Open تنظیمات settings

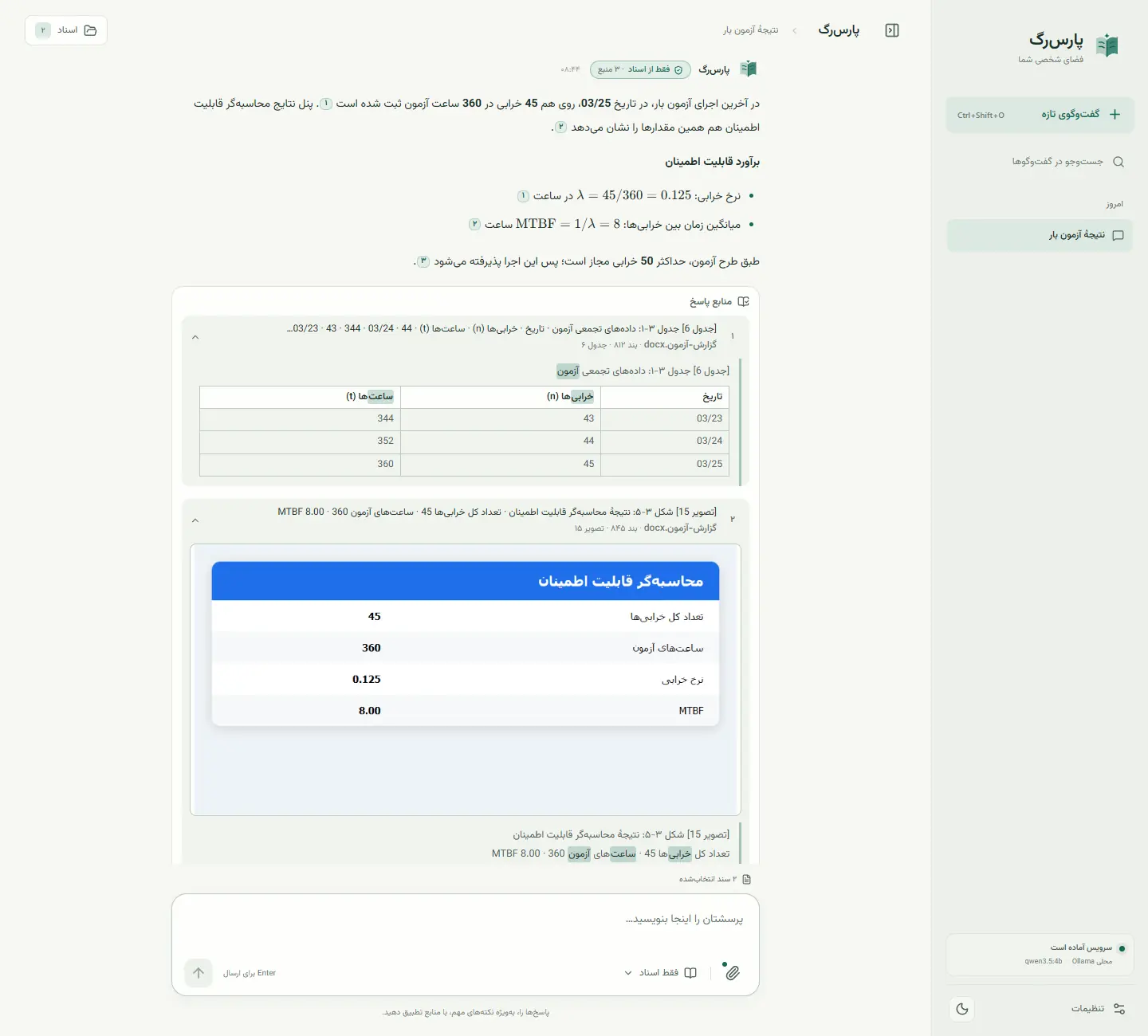1097,1009
